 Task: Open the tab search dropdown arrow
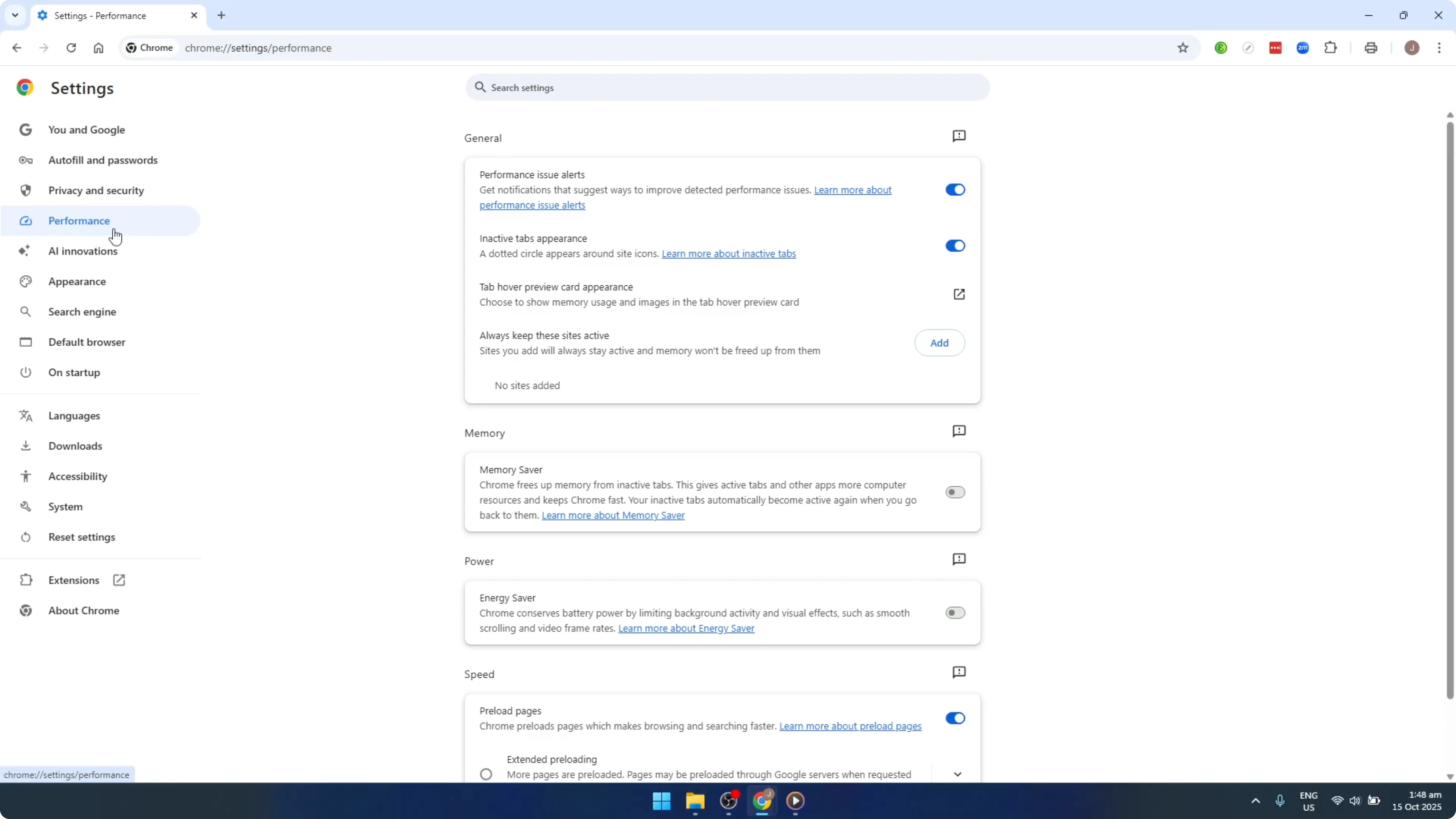[x=15, y=15]
